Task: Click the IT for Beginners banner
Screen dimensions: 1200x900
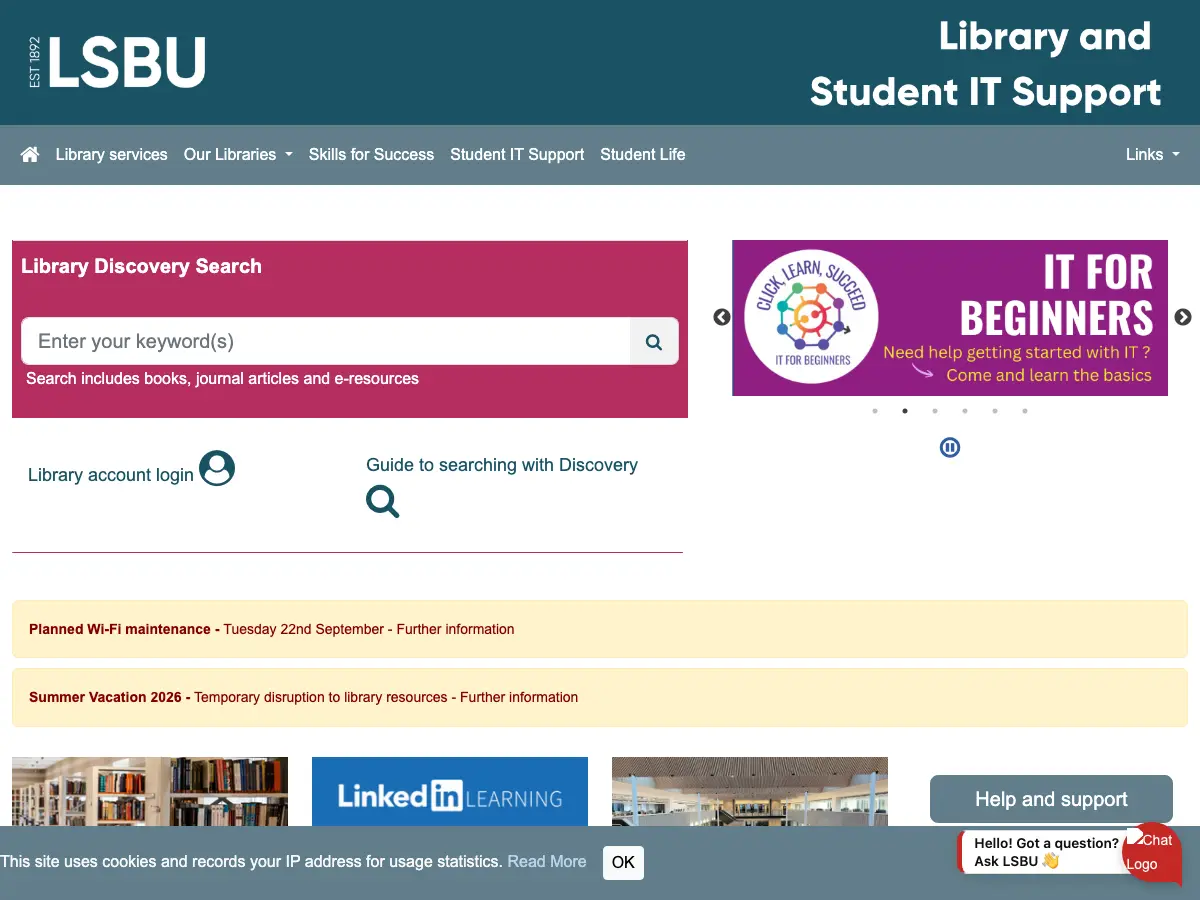Action: tap(950, 318)
